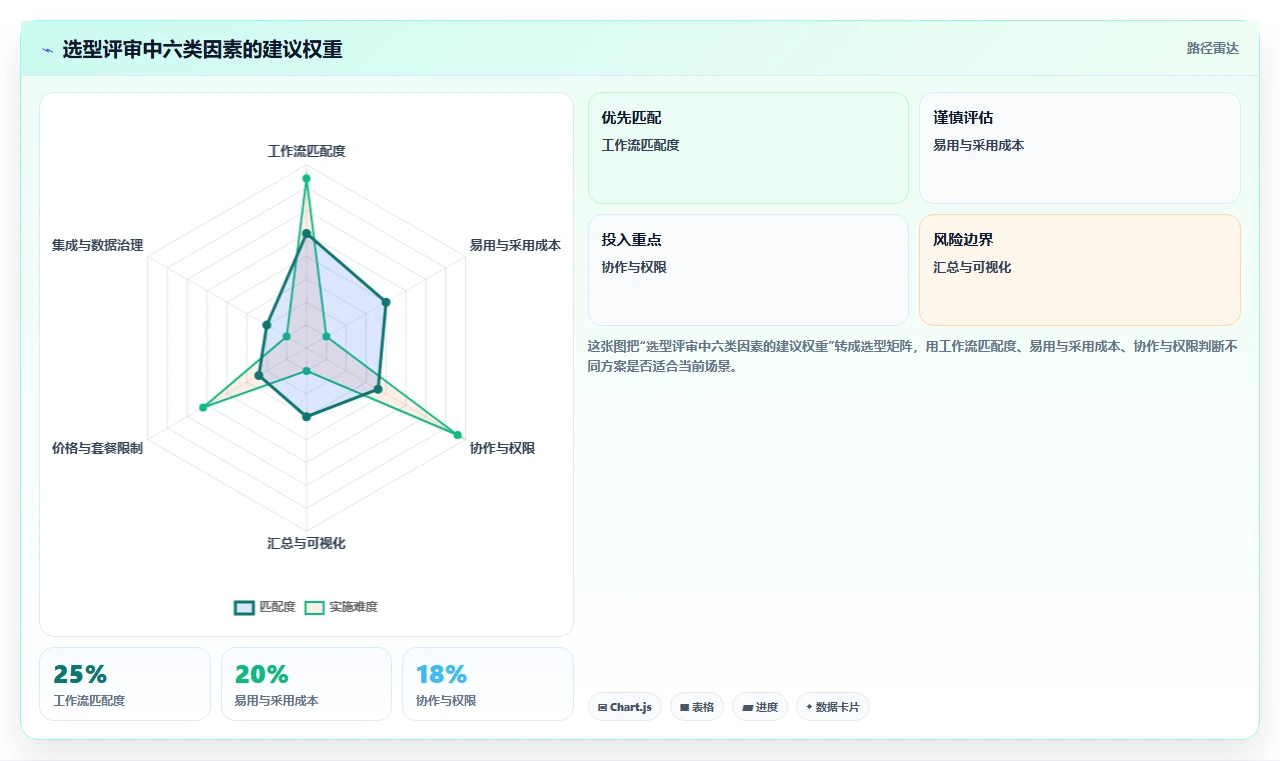Click the 18% 协作与权限 stat card
Screen dimensions: 1280x761
tap(488, 684)
